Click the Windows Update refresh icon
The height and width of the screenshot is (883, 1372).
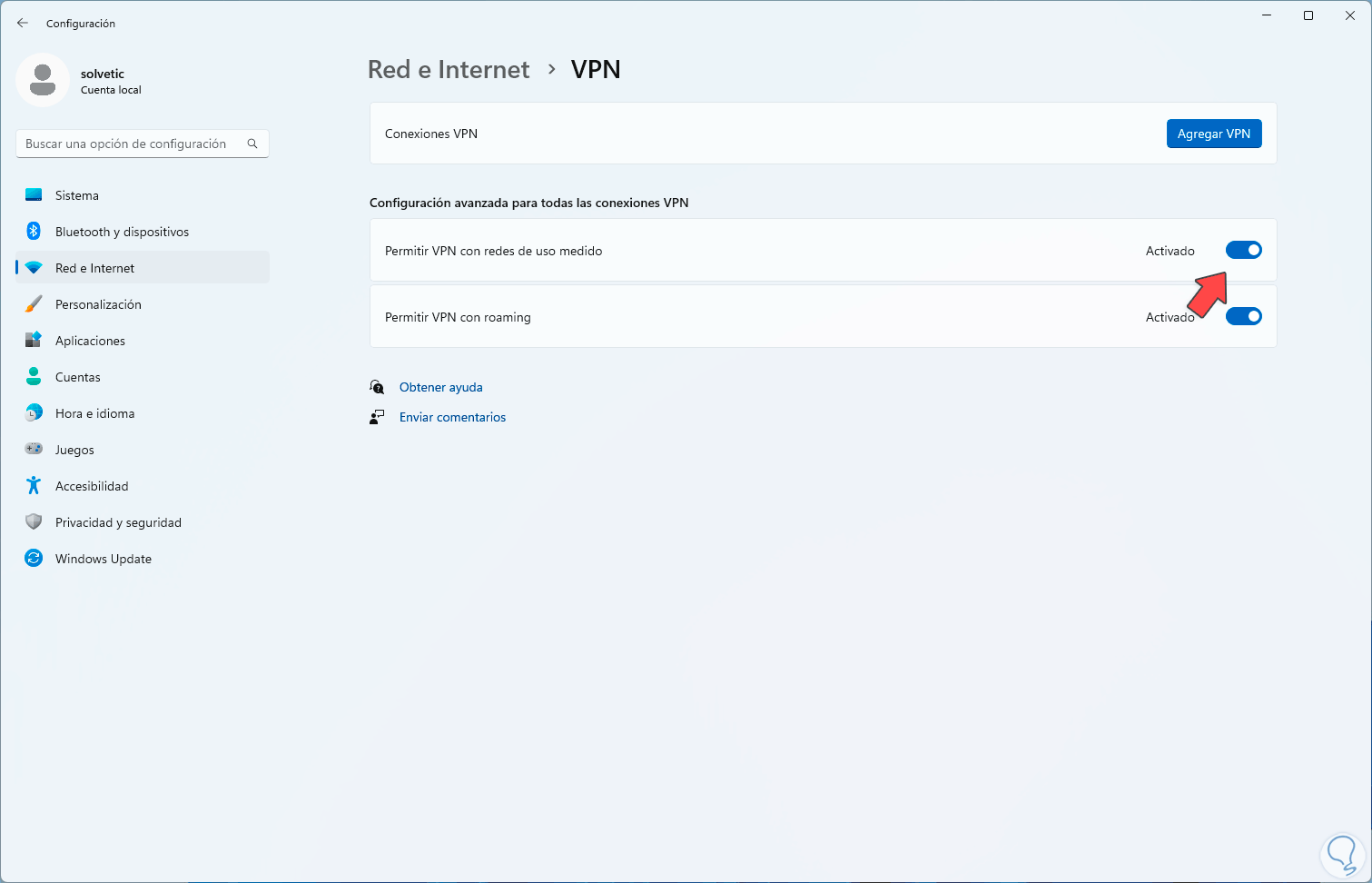pyautogui.click(x=34, y=559)
